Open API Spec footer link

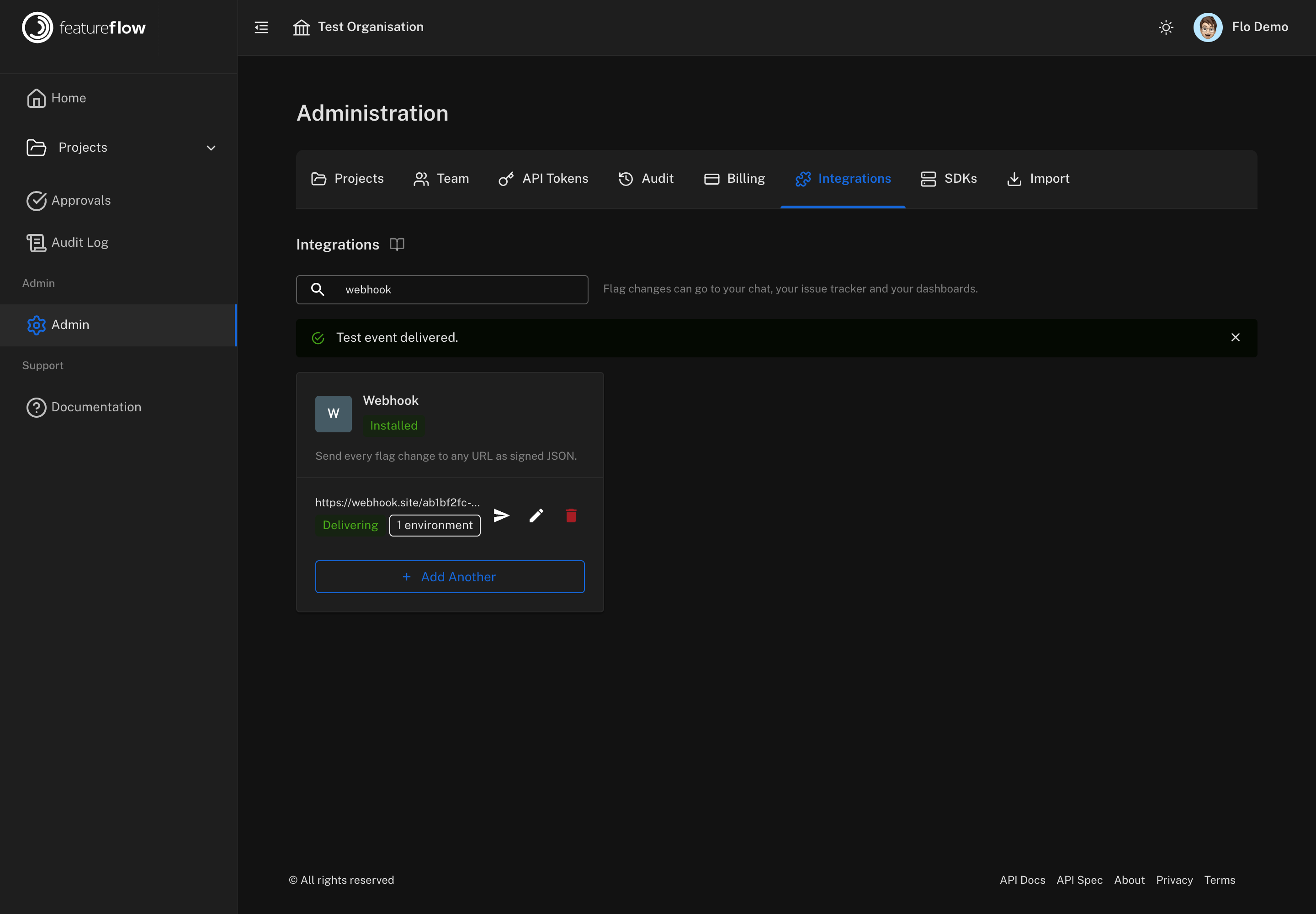coord(1079,880)
